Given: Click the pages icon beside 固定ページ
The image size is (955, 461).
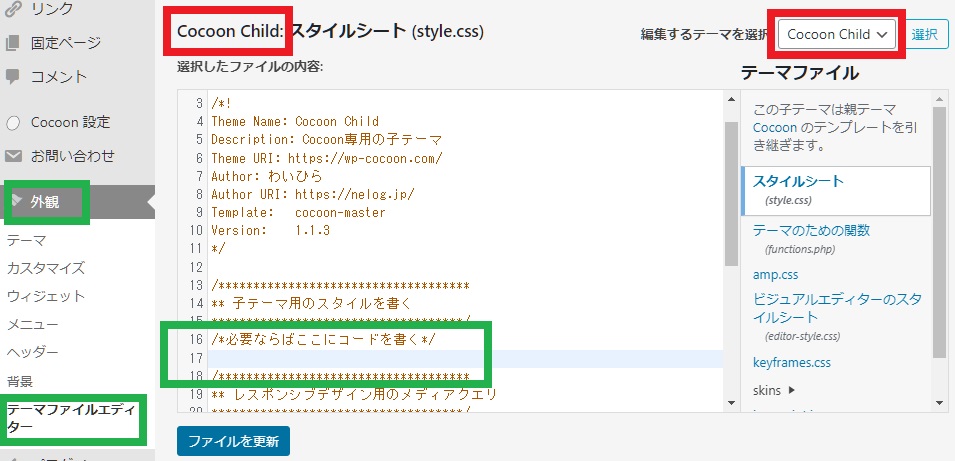Looking at the screenshot, I should pyautogui.click(x=12, y=43).
